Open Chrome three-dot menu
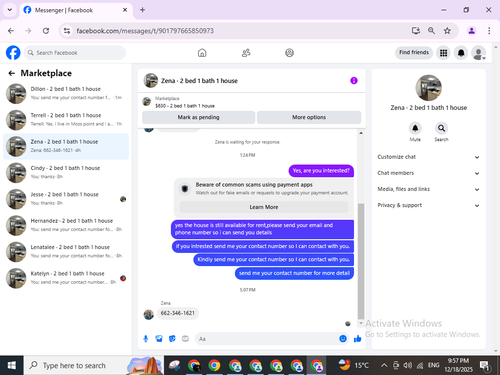500x375 pixels. pyautogui.click(x=489, y=31)
